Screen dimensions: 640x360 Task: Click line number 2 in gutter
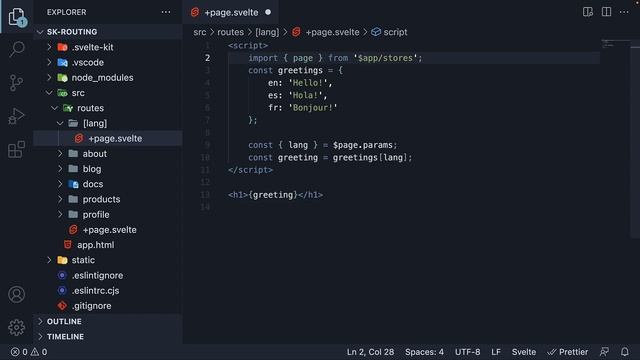pos(207,58)
